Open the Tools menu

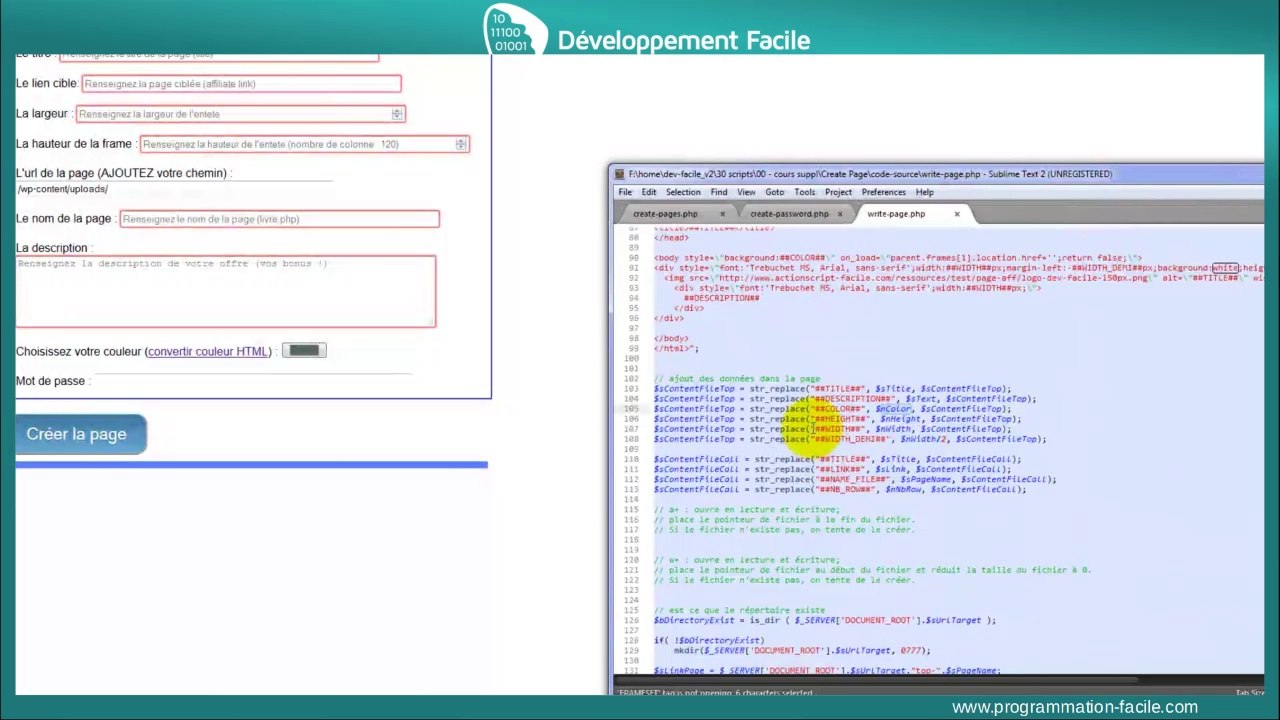tap(805, 192)
